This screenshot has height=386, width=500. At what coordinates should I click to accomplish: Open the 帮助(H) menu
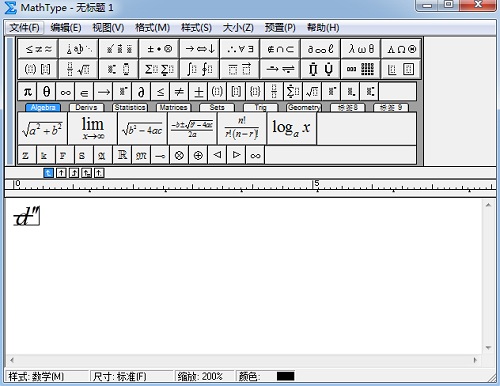point(323,28)
